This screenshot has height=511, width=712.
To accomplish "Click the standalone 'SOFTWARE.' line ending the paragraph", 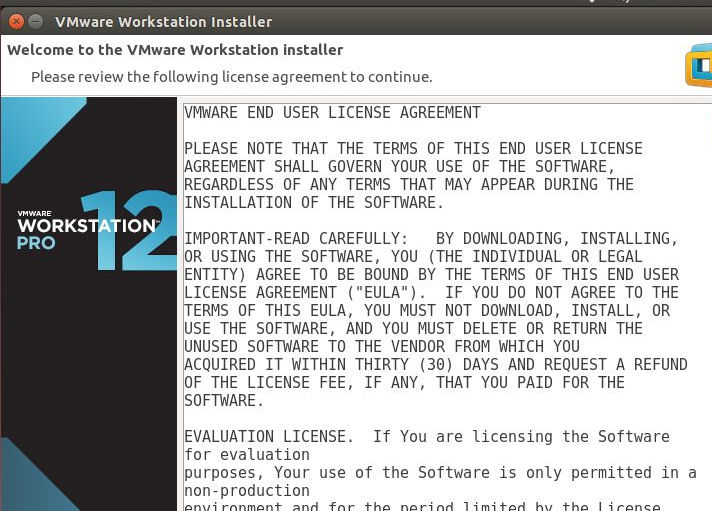I will [x=224, y=401].
